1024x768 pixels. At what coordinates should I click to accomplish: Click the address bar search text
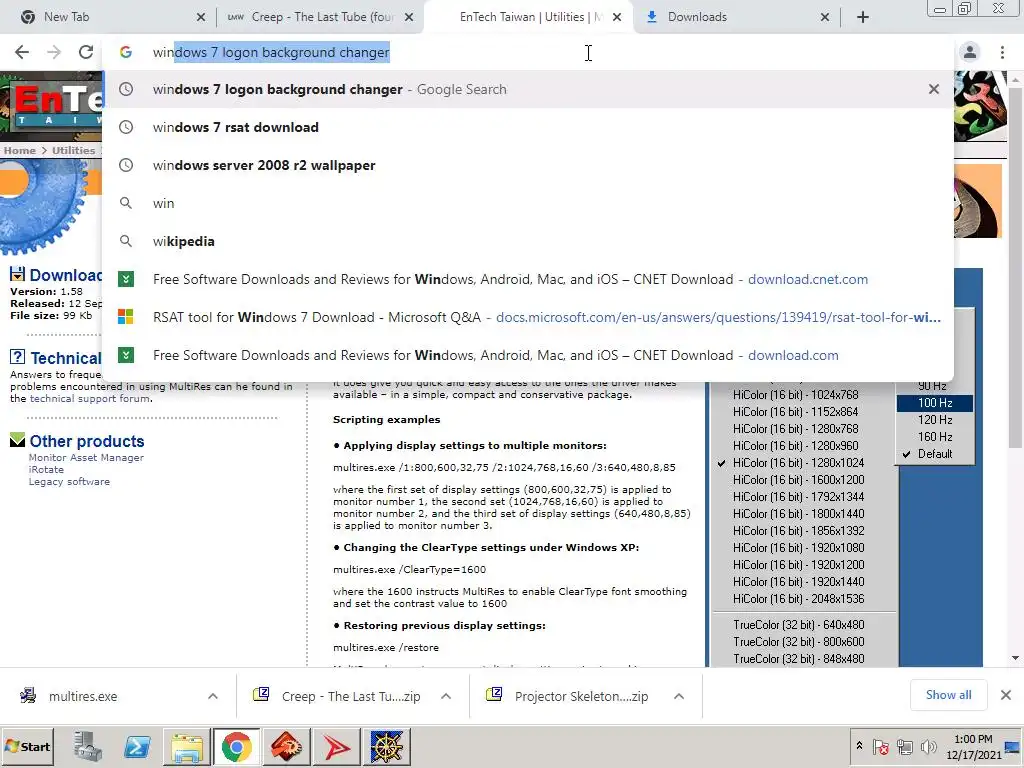tap(271, 52)
